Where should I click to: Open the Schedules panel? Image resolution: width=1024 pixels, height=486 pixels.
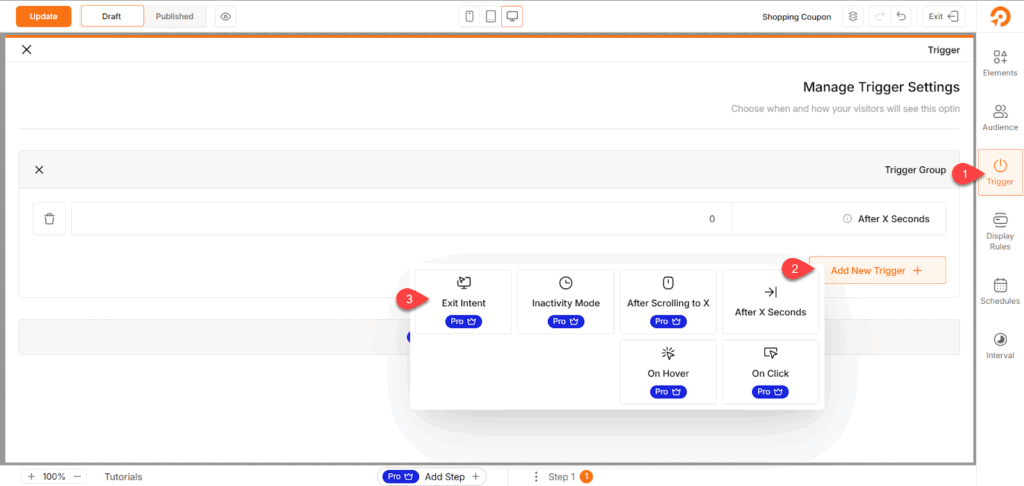[x=1000, y=290]
